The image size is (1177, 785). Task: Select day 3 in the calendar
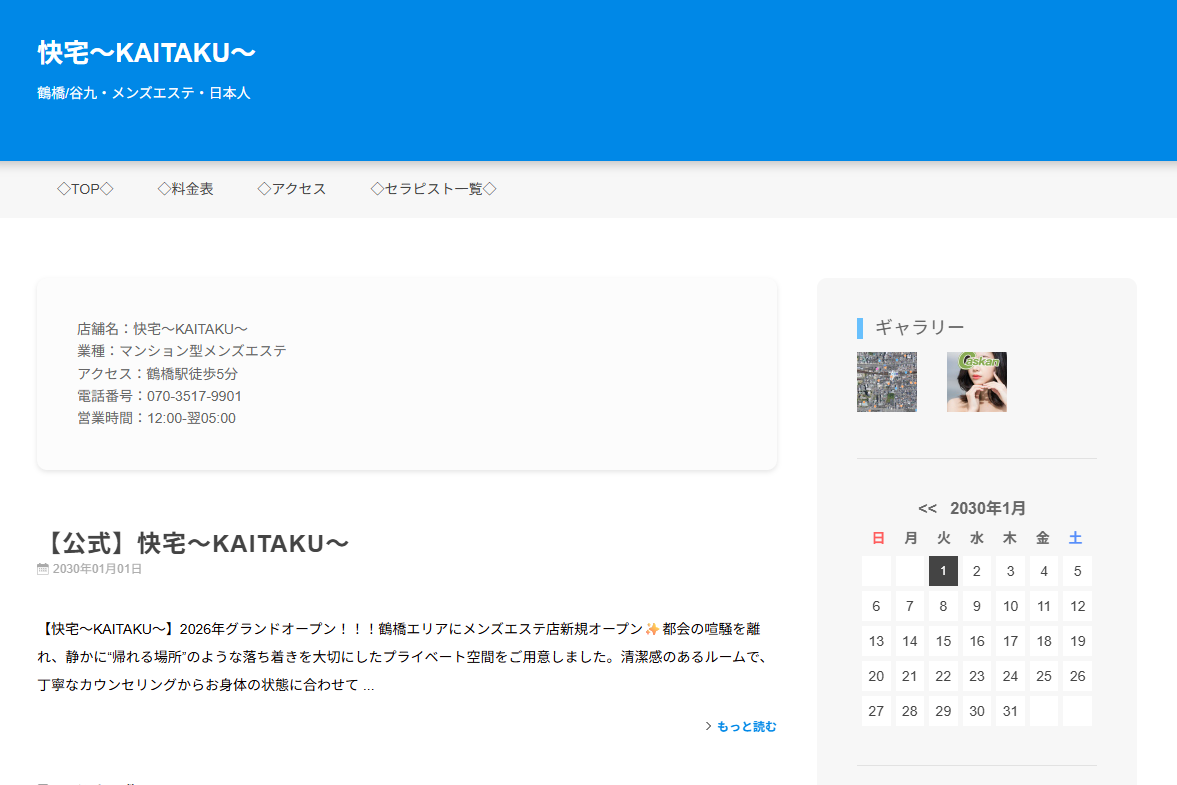[1010, 571]
